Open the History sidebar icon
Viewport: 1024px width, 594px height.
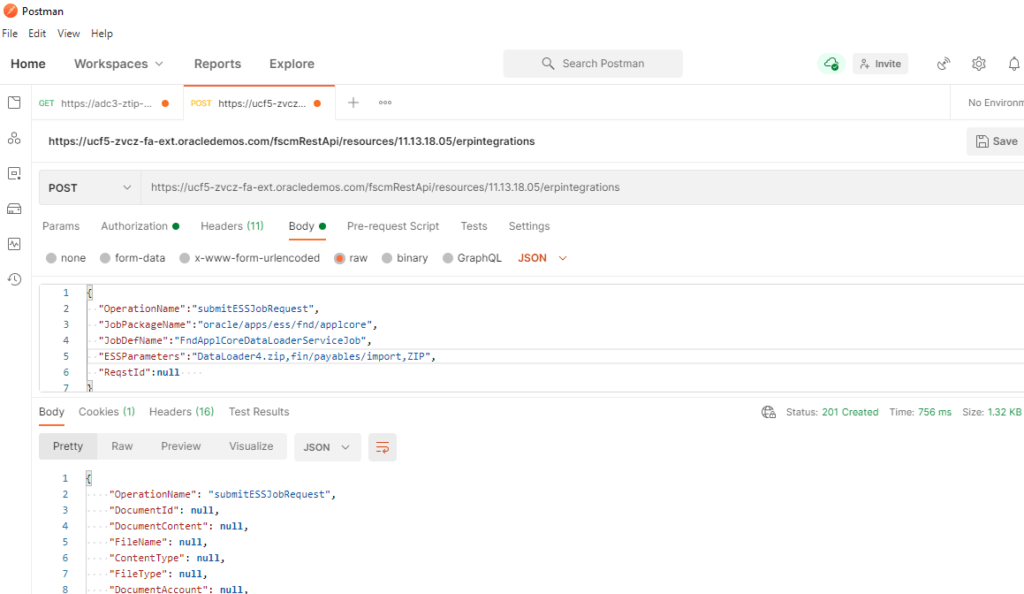coord(14,279)
